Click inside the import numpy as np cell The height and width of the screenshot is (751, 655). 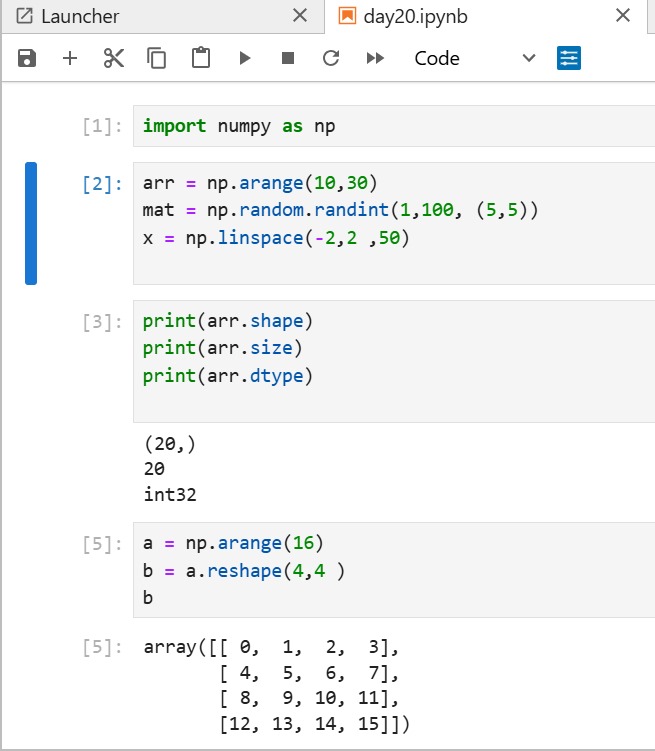point(394,126)
